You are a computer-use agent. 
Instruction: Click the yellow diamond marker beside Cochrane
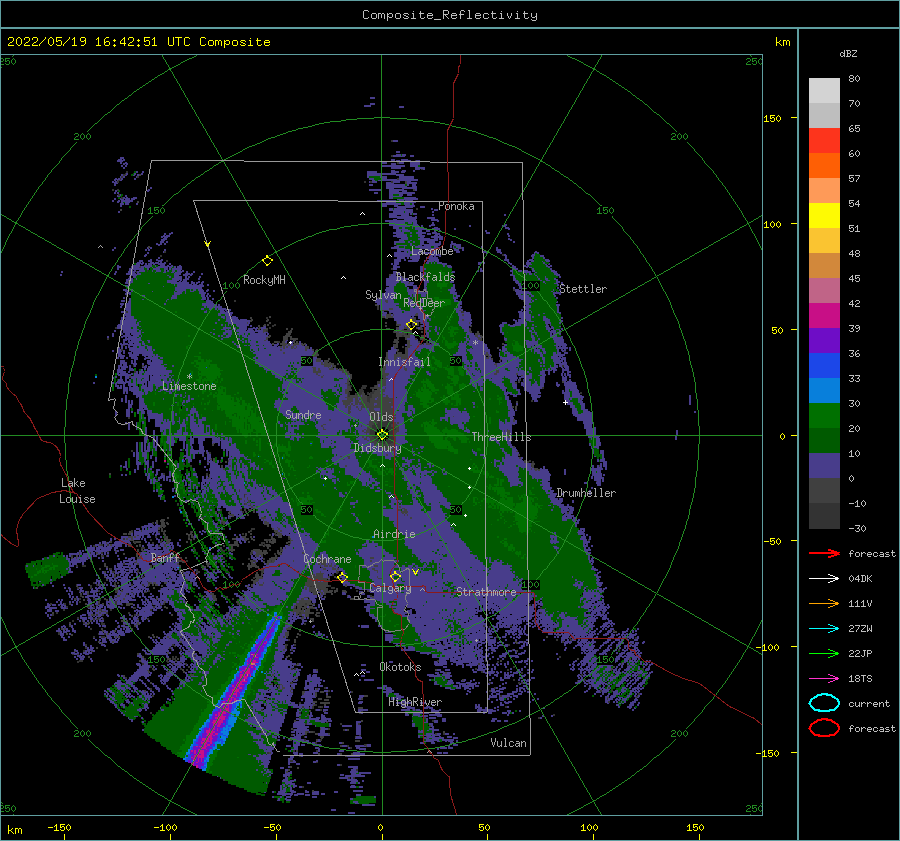coord(343,577)
